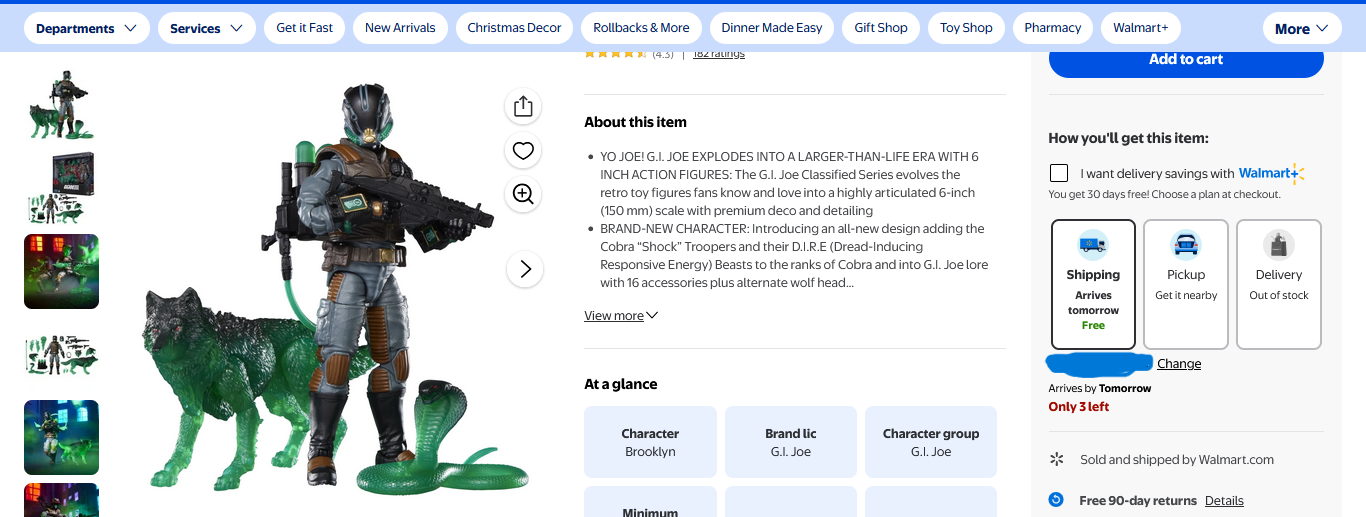Open the Toy Shop menu item
The height and width of the screenshot is (517, 1366).
pyautogui.click(x=966, y=28)
